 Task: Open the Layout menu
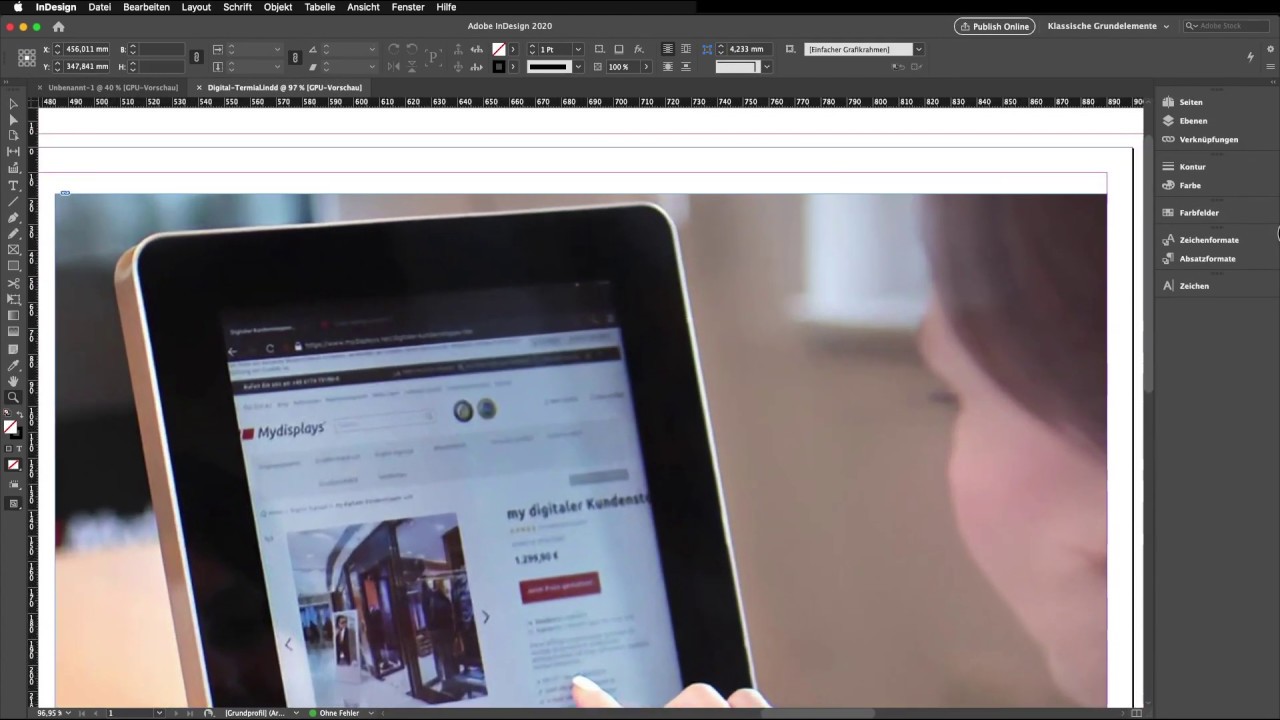196,7
